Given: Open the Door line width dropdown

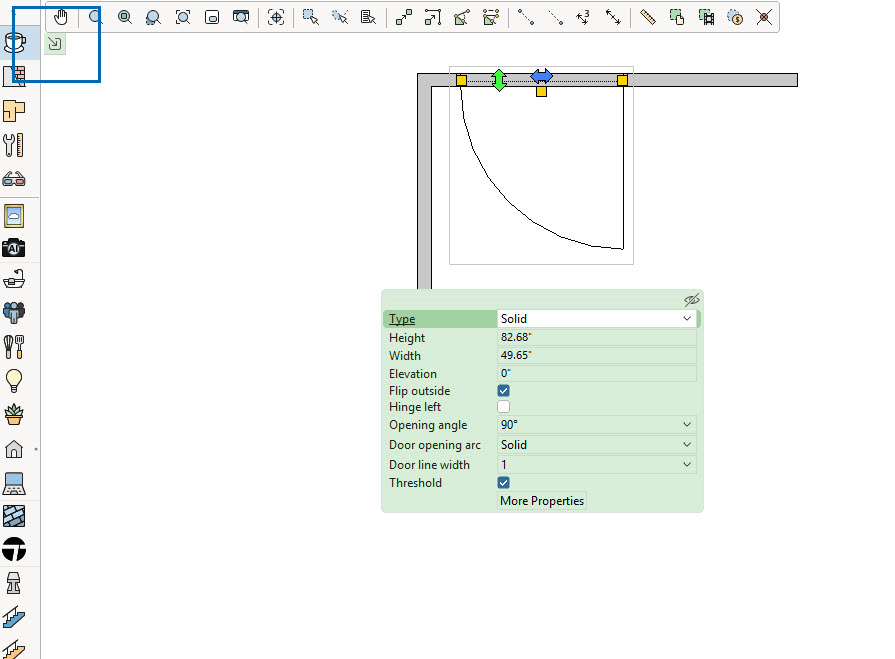Looking at the screenshot, I should [596, 464].
